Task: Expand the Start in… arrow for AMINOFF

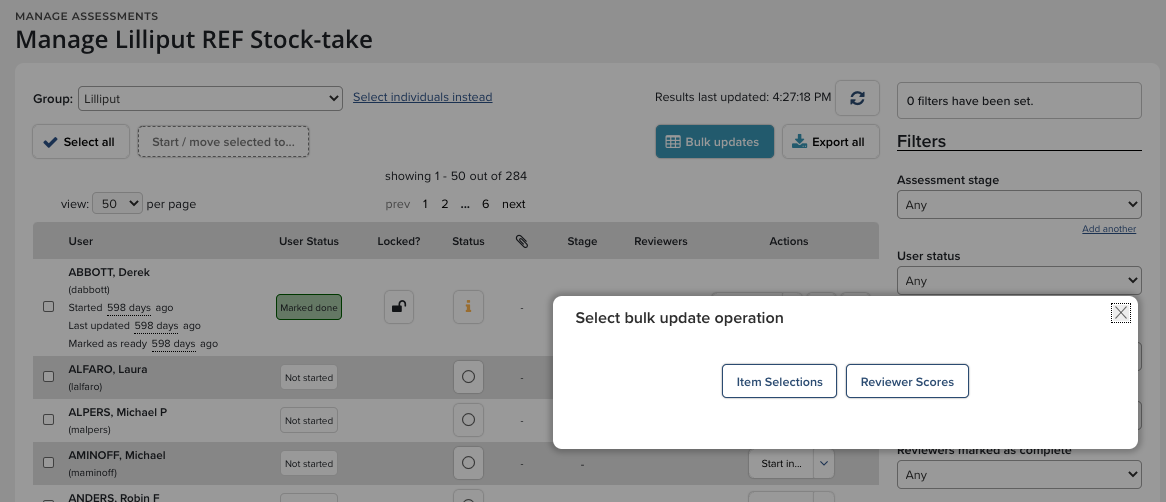Action: [x=823, y=463]
